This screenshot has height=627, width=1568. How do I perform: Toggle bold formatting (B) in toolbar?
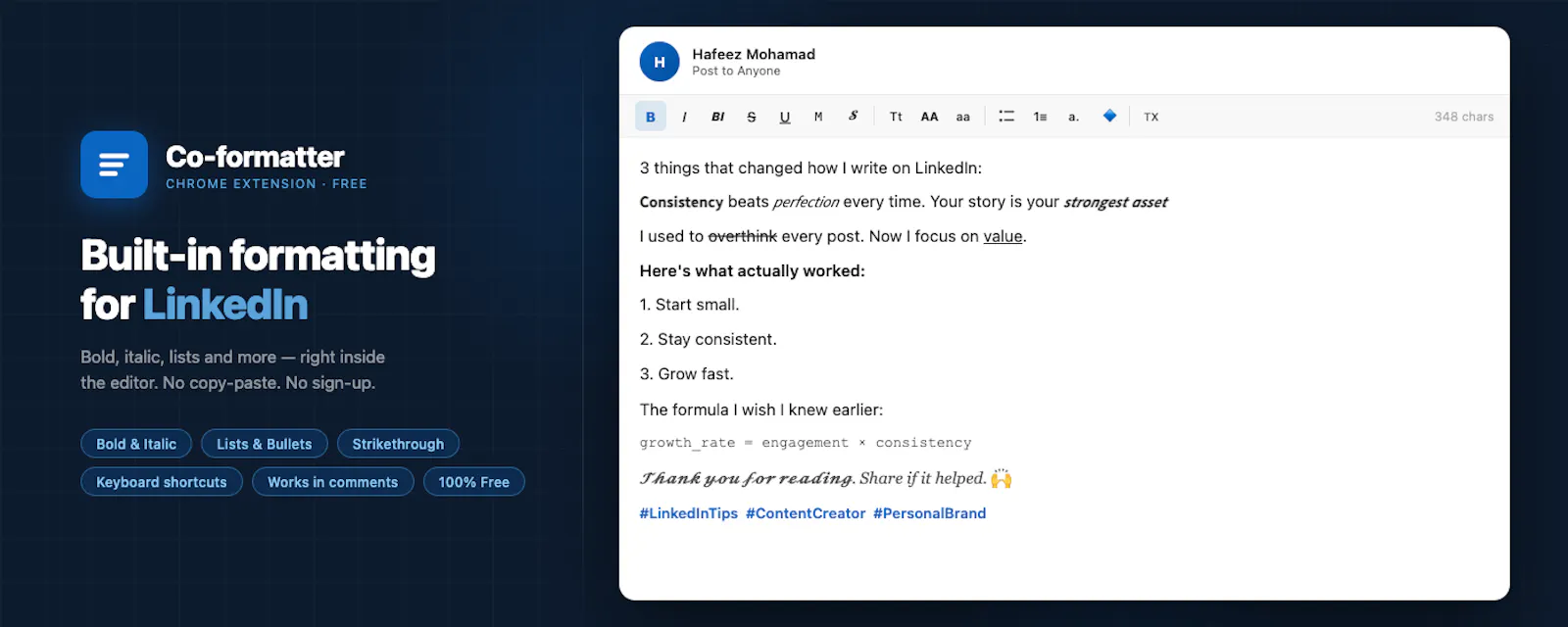pyautogui.click(x=651, y=117)
